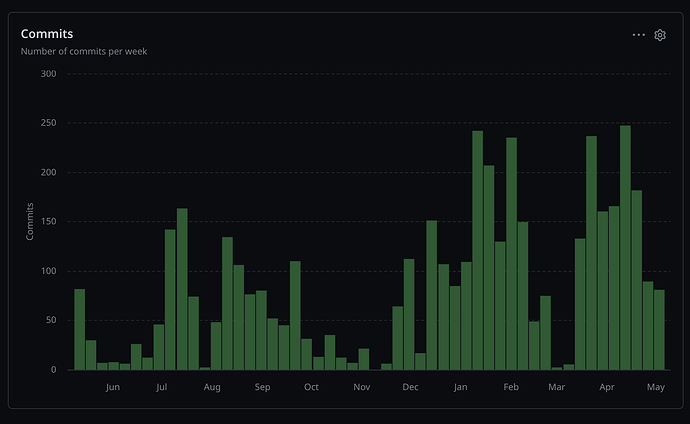Click the '0' y-axis tick label
Viewport: 690px width, 424px height.
(x=54, y=369)
